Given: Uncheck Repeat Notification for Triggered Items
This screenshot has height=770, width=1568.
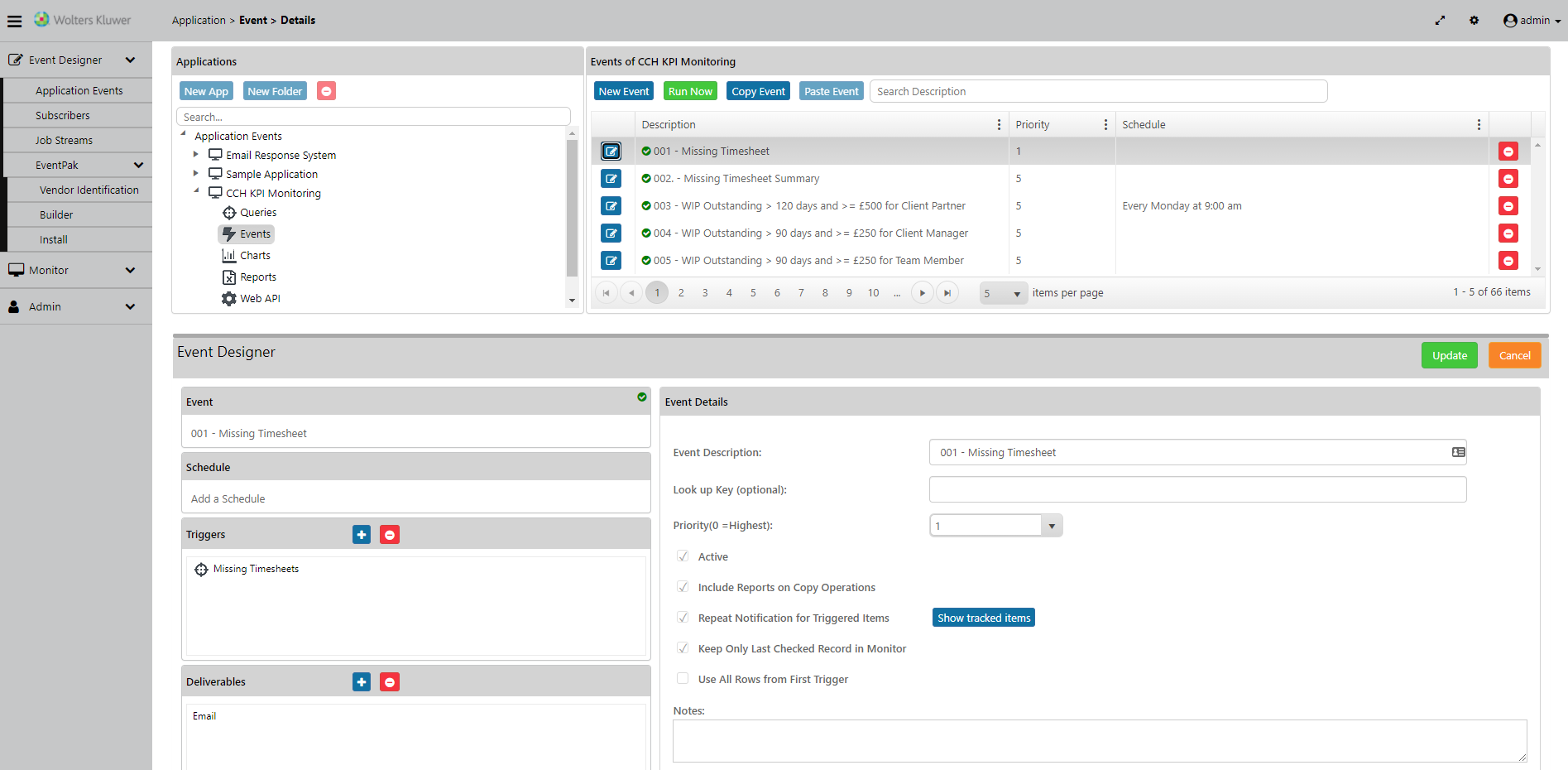Looking at the screenshot, I should point(683,618).
